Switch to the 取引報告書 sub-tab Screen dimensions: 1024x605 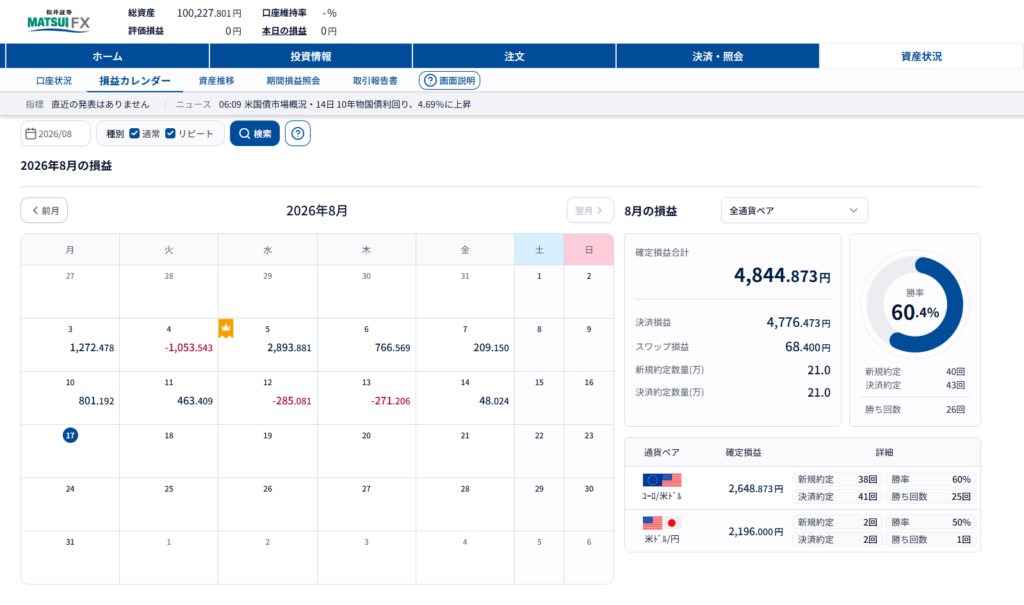tap(375, 80)
